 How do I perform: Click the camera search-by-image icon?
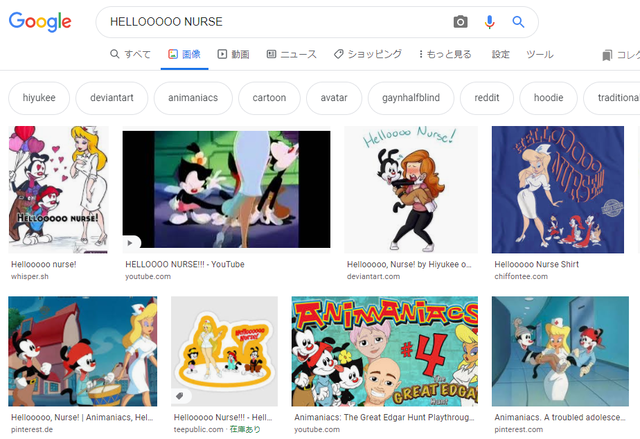(x=460, y=22)
